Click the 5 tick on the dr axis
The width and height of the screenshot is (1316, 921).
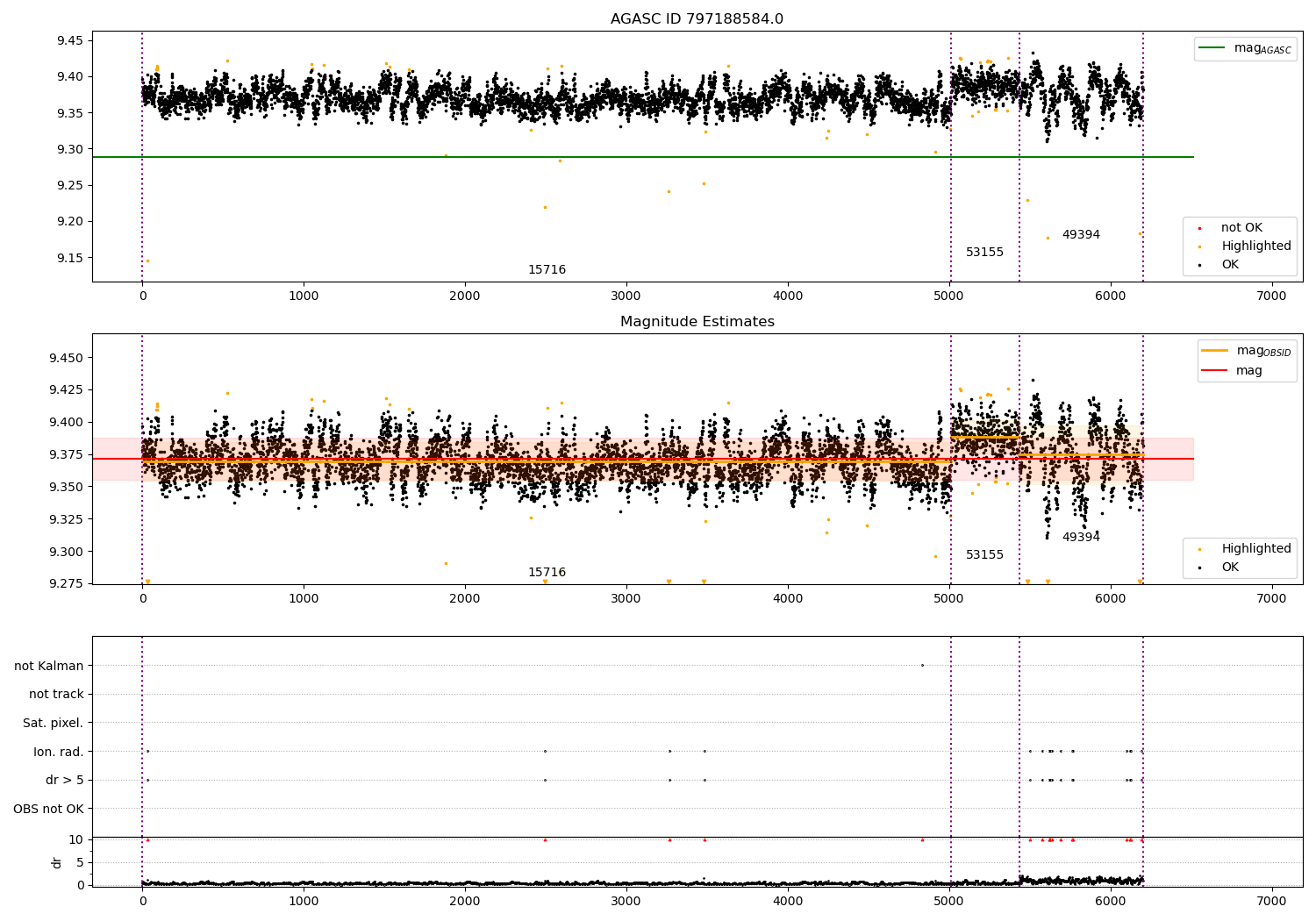tap(81, 862)
